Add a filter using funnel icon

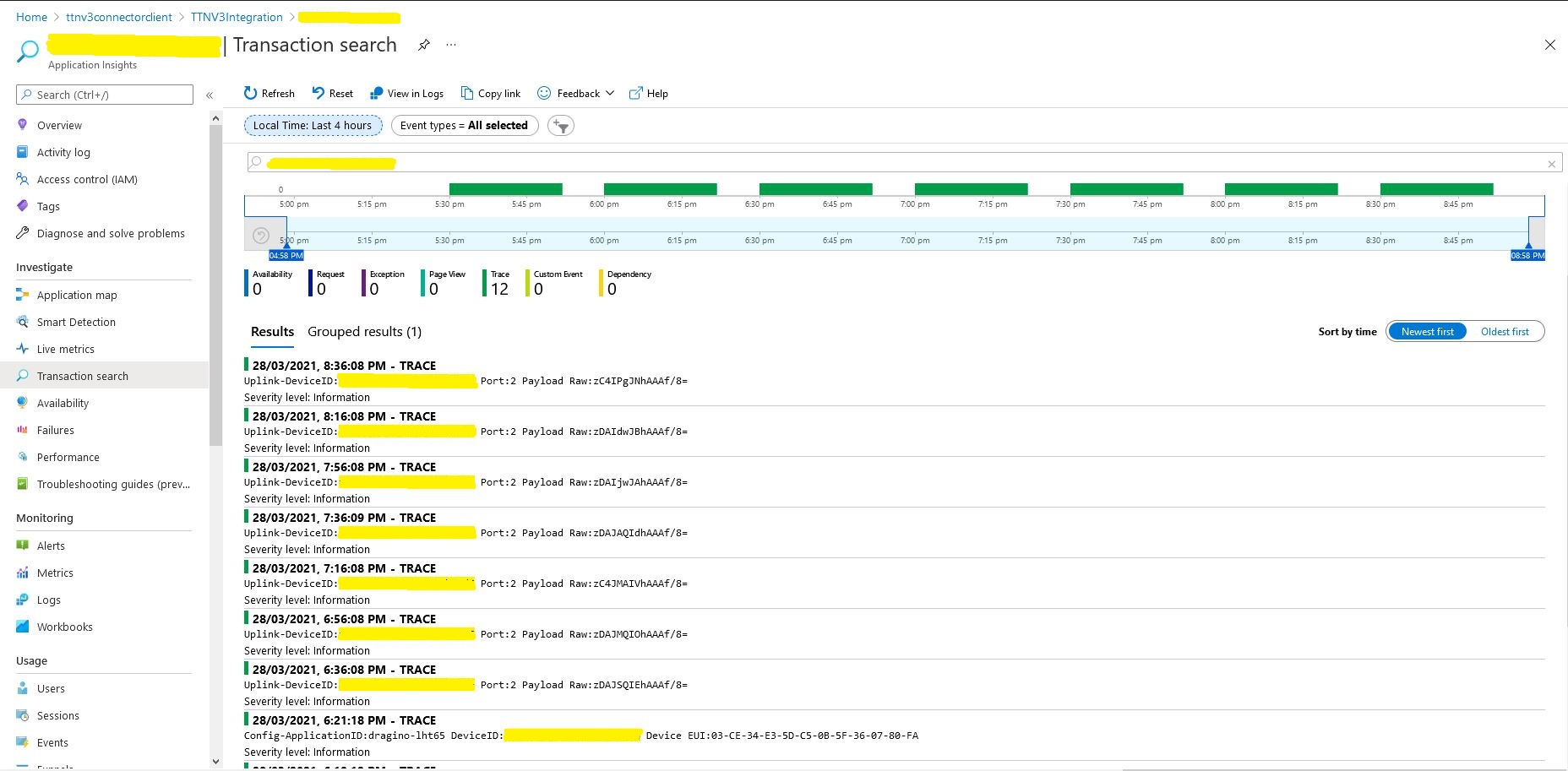pyautogui.click(x=561, y=126)
